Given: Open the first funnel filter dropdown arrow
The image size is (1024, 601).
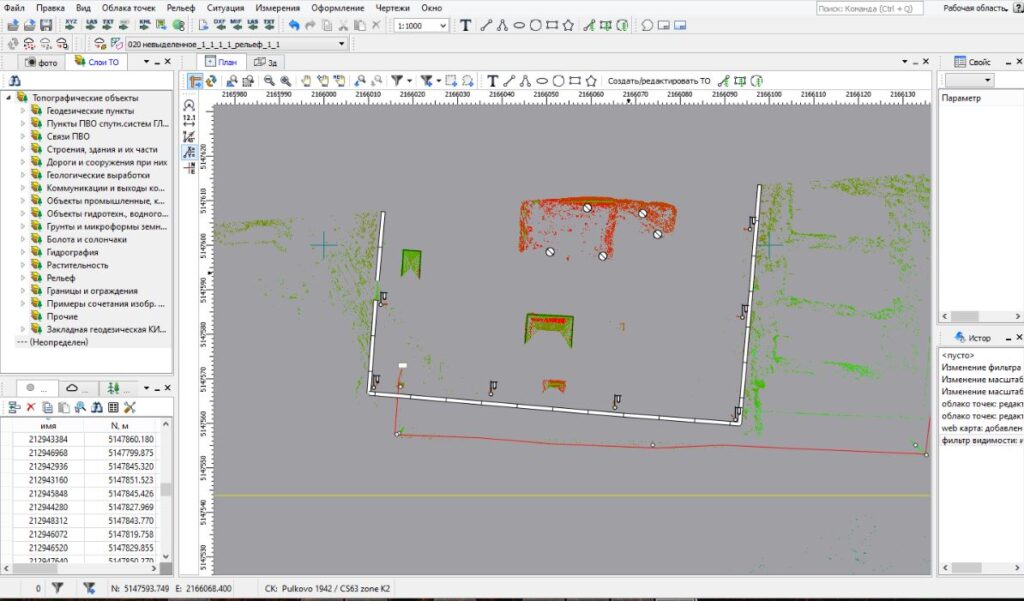Looking at the screenshot, I should click(409, 81).
